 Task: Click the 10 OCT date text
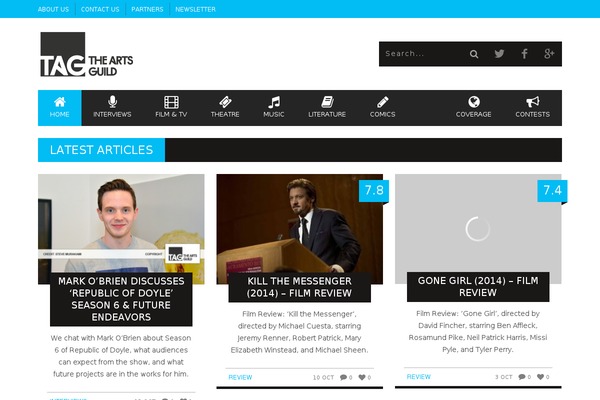click(x=323, y=377)
